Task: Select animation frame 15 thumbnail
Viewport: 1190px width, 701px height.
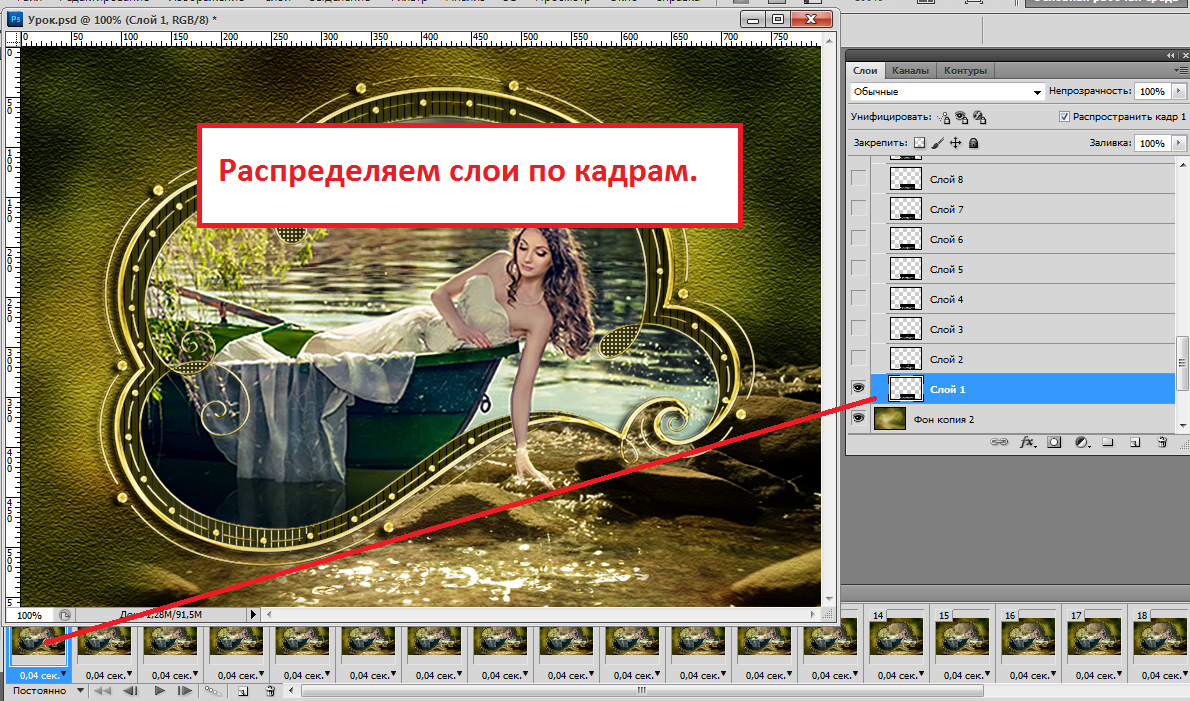Action: [963, 637]
